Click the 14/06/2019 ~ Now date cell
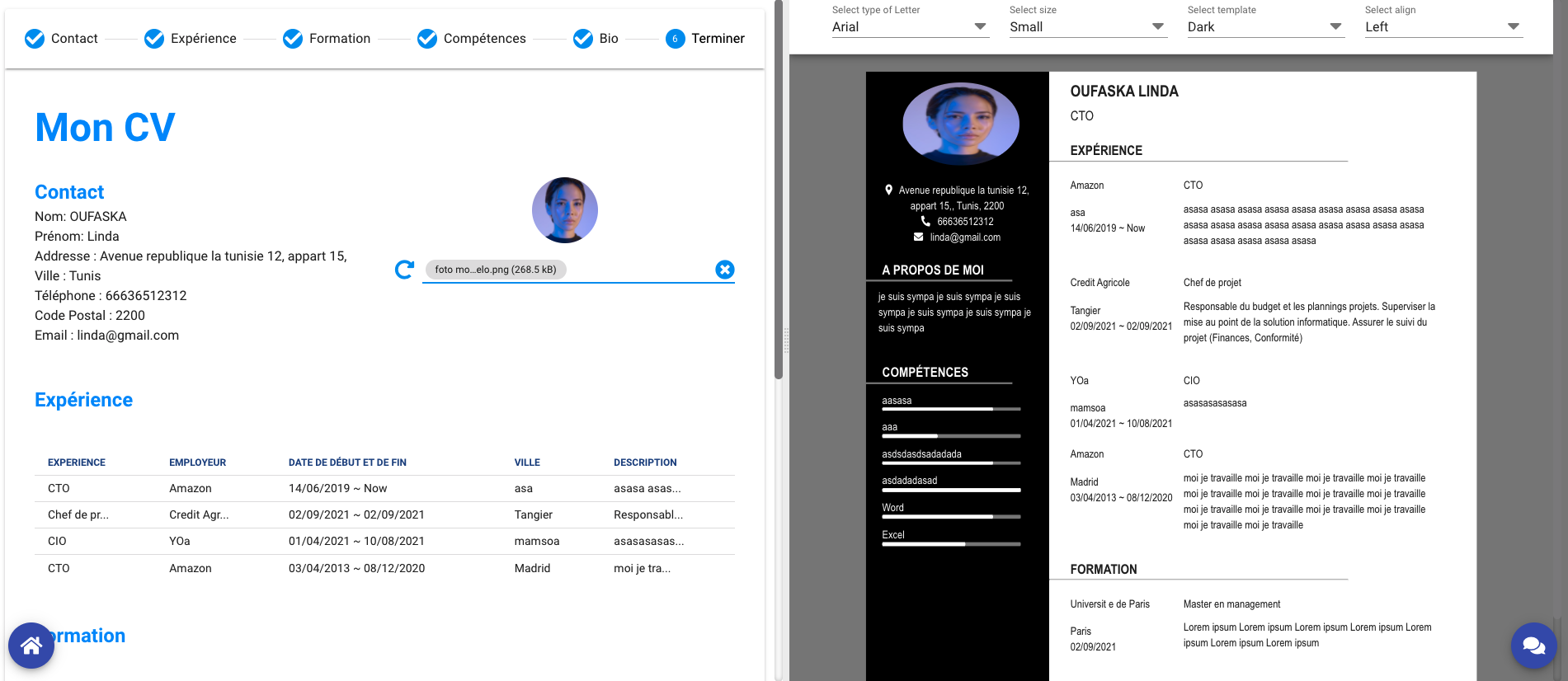This screenshot has height=681, width=1568. [337, 488]
